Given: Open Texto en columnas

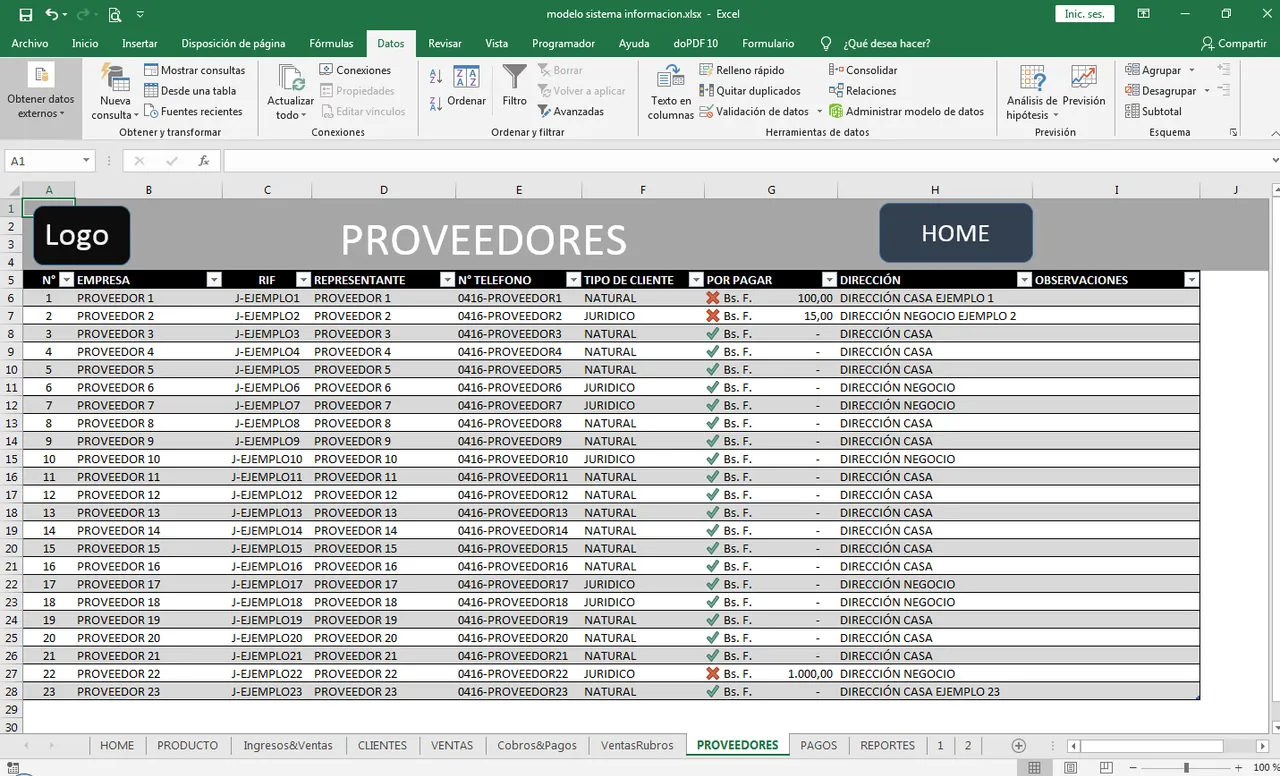Looking at the screenshot, I should 671,92.
